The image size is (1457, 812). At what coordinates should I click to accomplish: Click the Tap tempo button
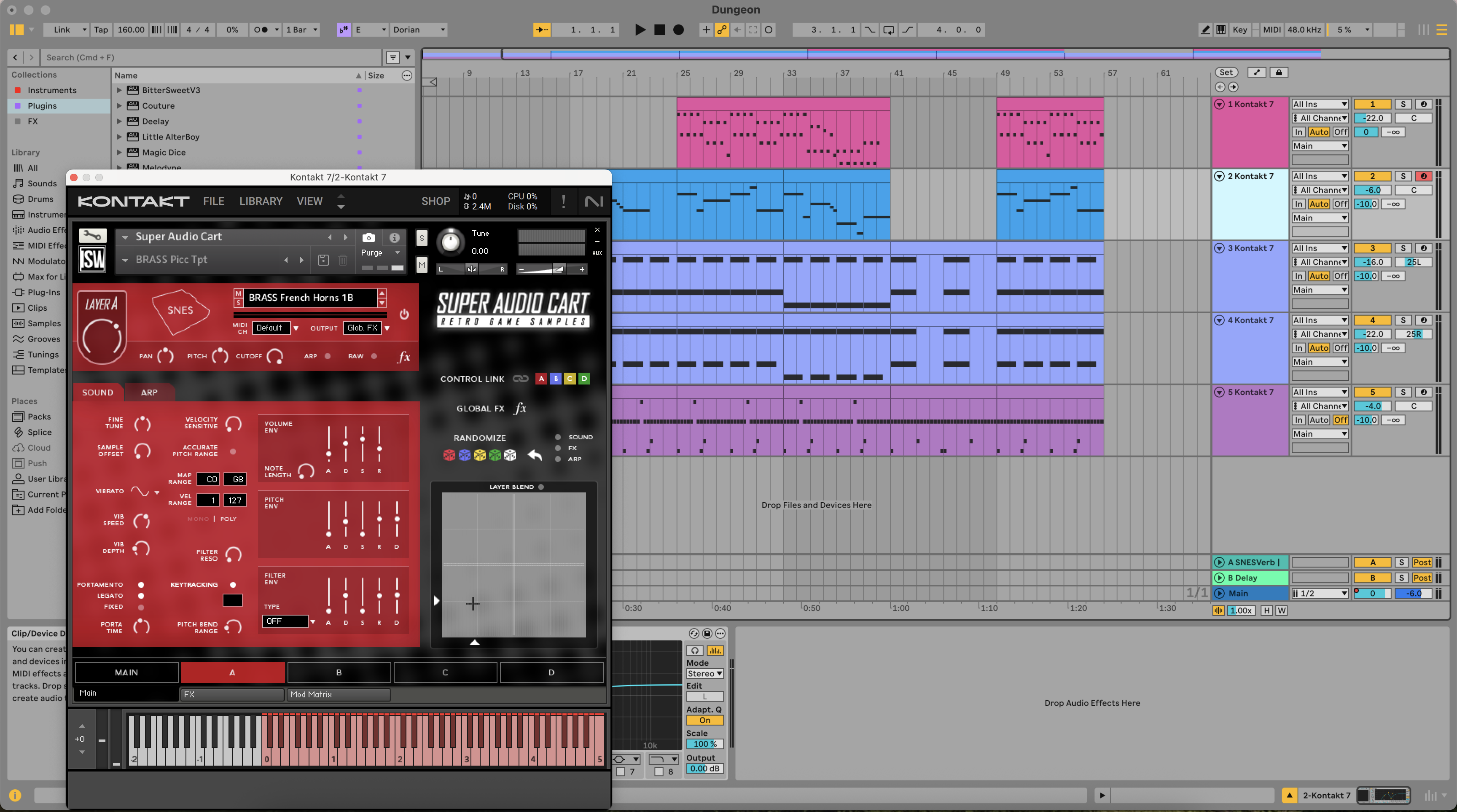click(101, 30)
